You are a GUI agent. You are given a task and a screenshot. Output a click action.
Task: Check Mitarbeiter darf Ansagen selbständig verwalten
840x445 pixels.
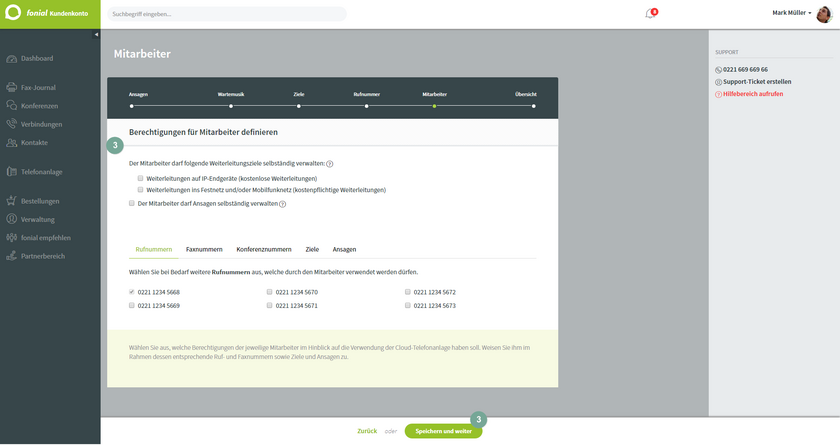(x=132, y=203)
